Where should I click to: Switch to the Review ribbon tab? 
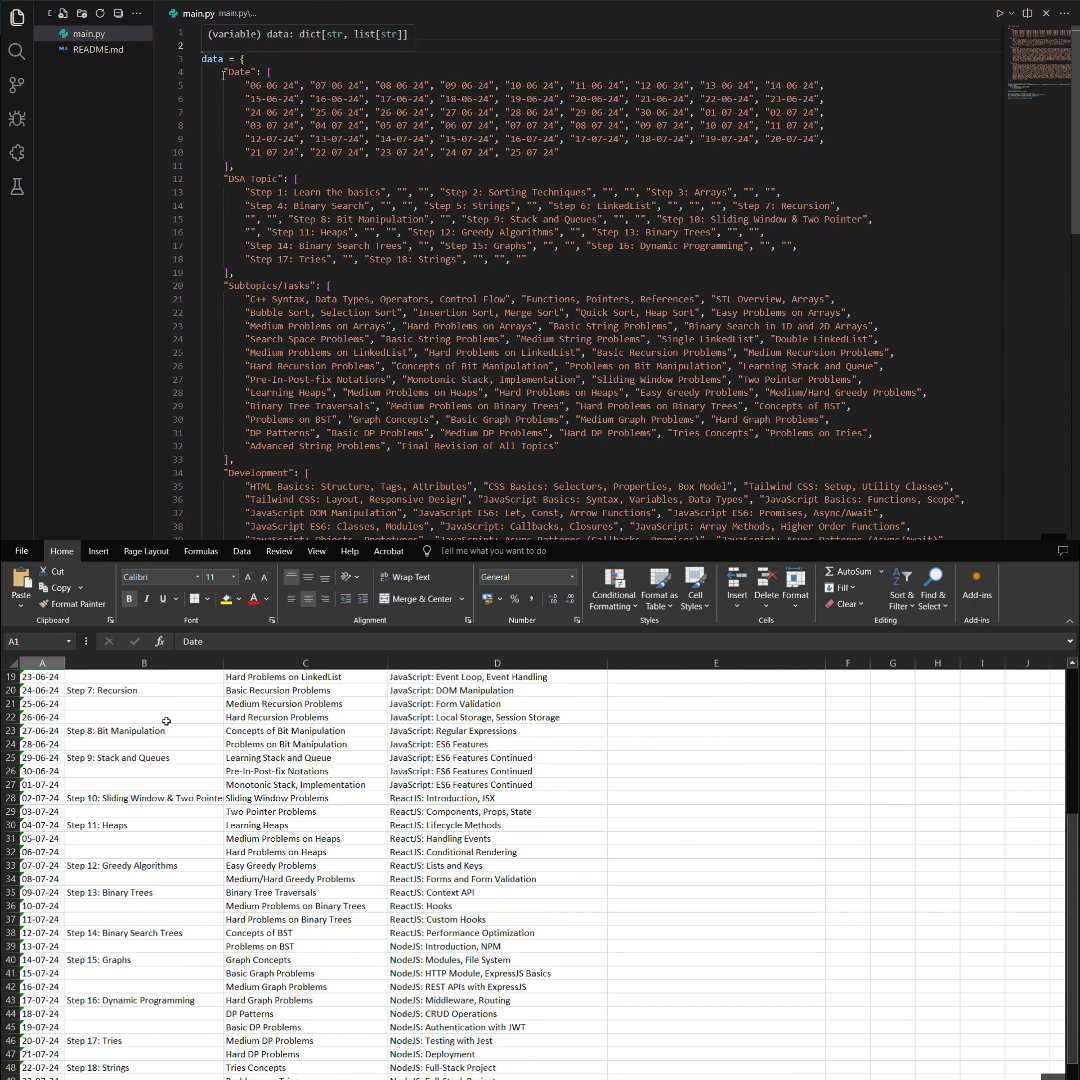click(279, 551)
